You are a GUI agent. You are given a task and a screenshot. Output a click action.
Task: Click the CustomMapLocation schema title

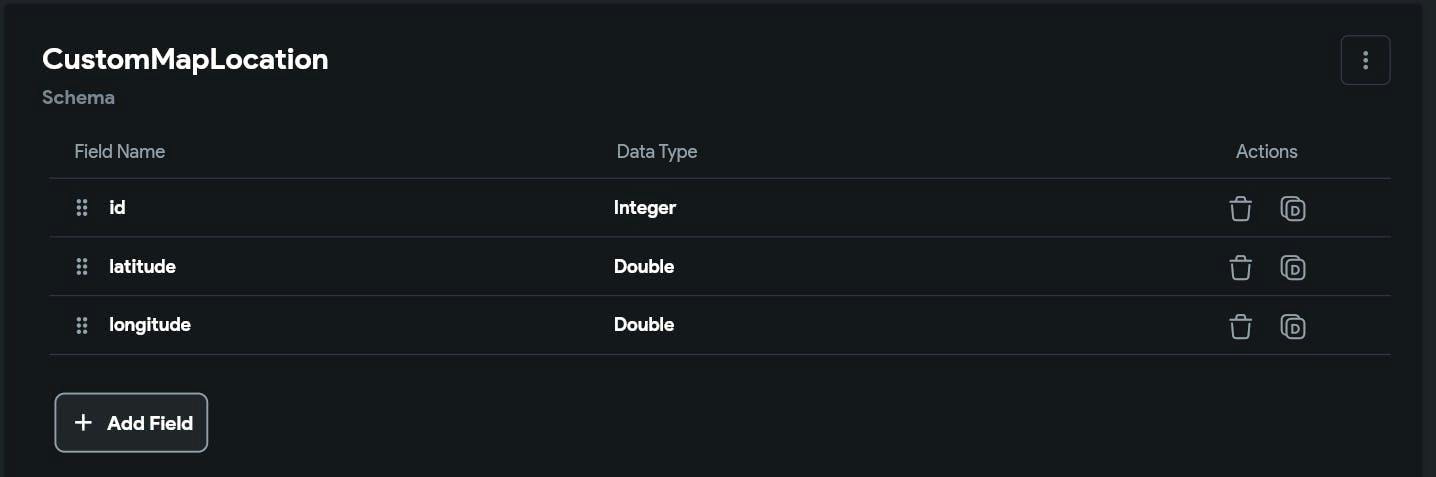185,59
